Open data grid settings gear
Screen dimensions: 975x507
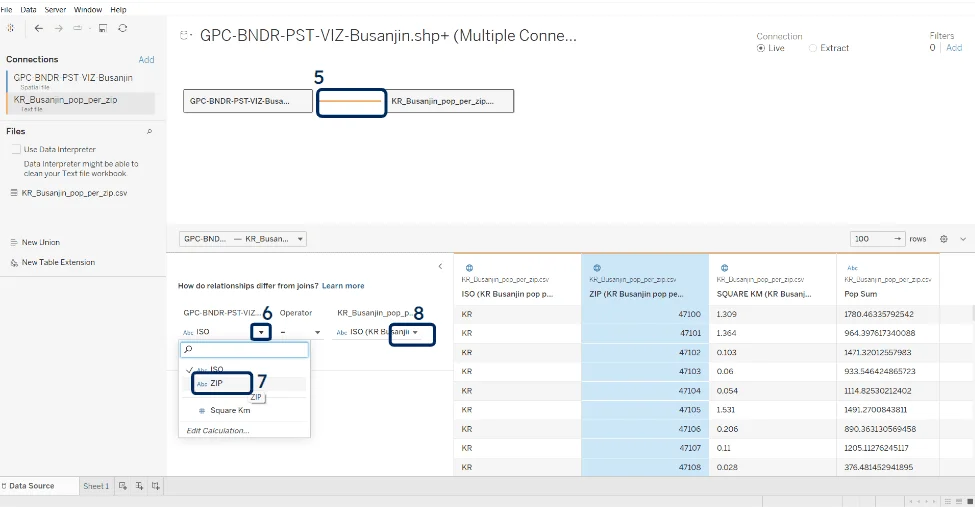coord(944,239)
